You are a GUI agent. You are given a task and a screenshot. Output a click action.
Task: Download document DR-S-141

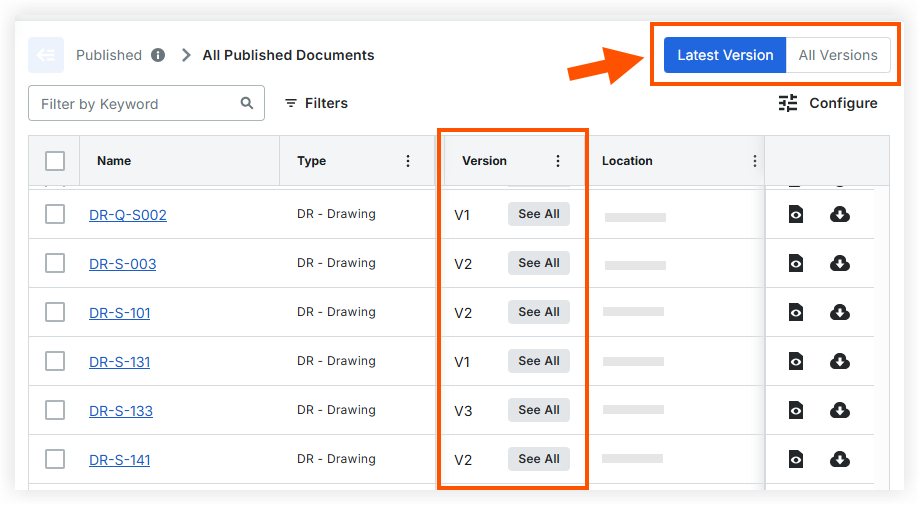tap(840, 459)
